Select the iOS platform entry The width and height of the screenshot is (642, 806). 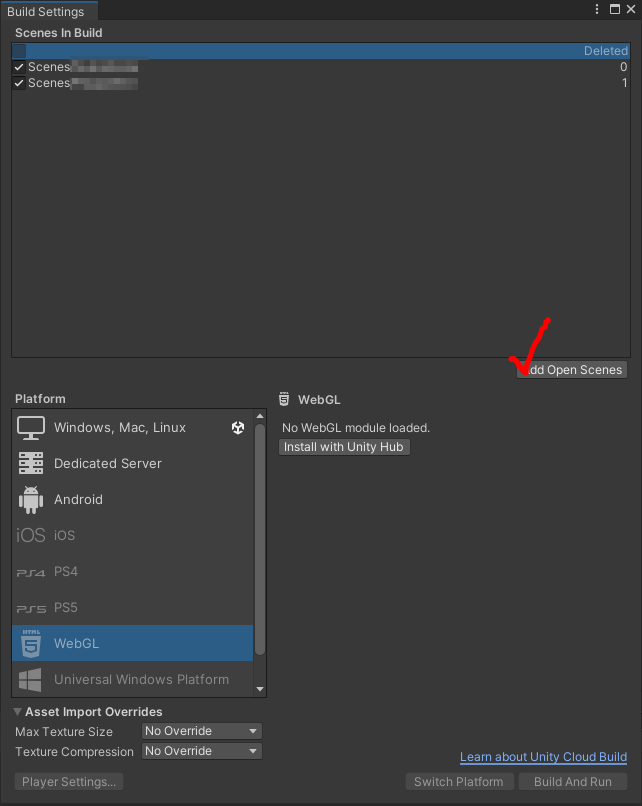133,535
